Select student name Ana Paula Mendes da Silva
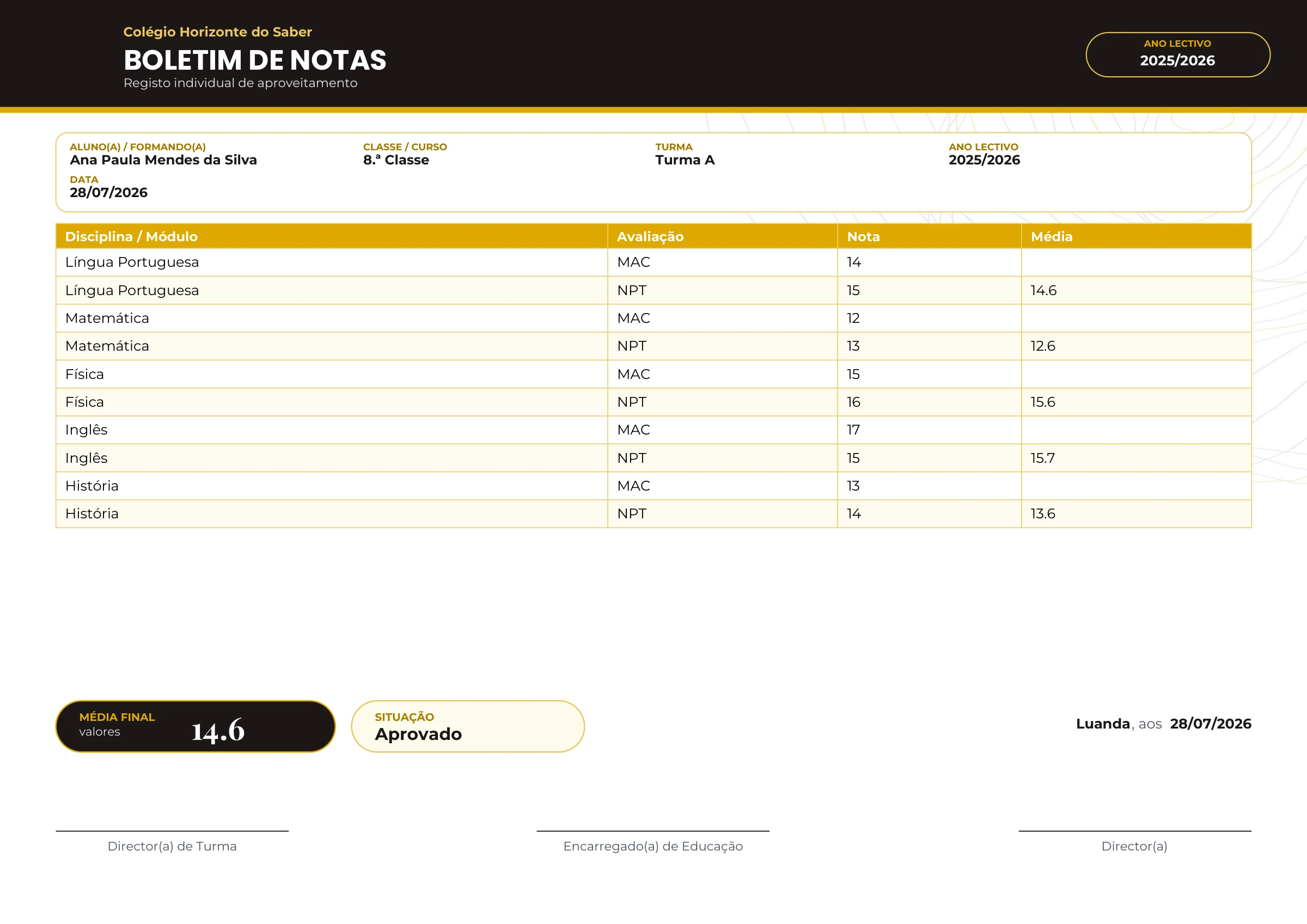Viewport: 1307px width, 924px height. point(163,160)
